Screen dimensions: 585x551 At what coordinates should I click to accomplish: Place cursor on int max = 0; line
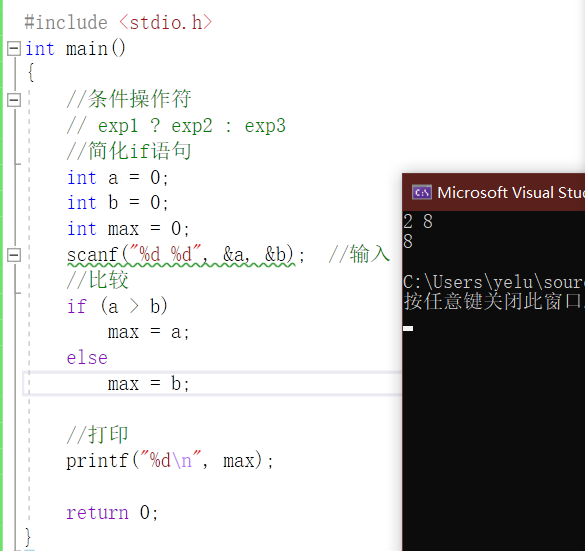click(x=128, y=228)
